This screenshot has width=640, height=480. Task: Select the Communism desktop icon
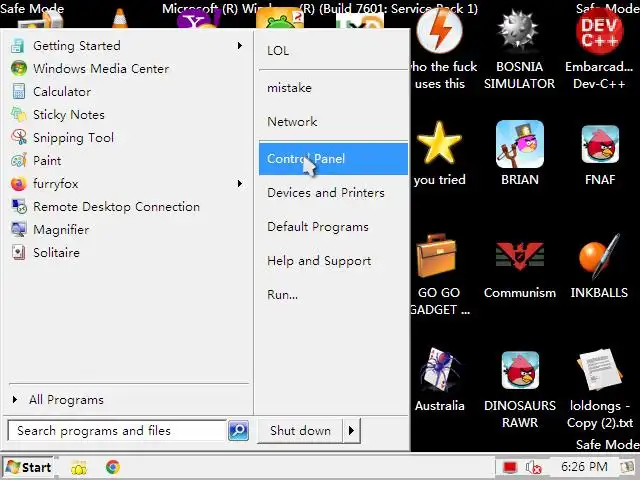pos(520,256)
